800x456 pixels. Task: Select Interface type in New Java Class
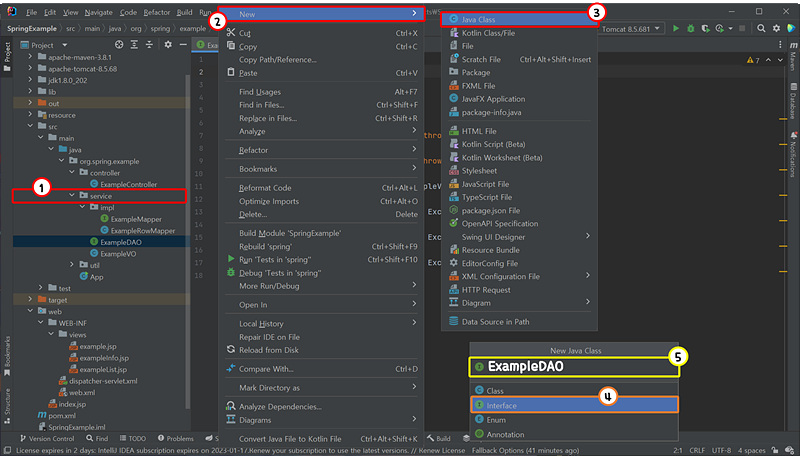pos(574,405)
